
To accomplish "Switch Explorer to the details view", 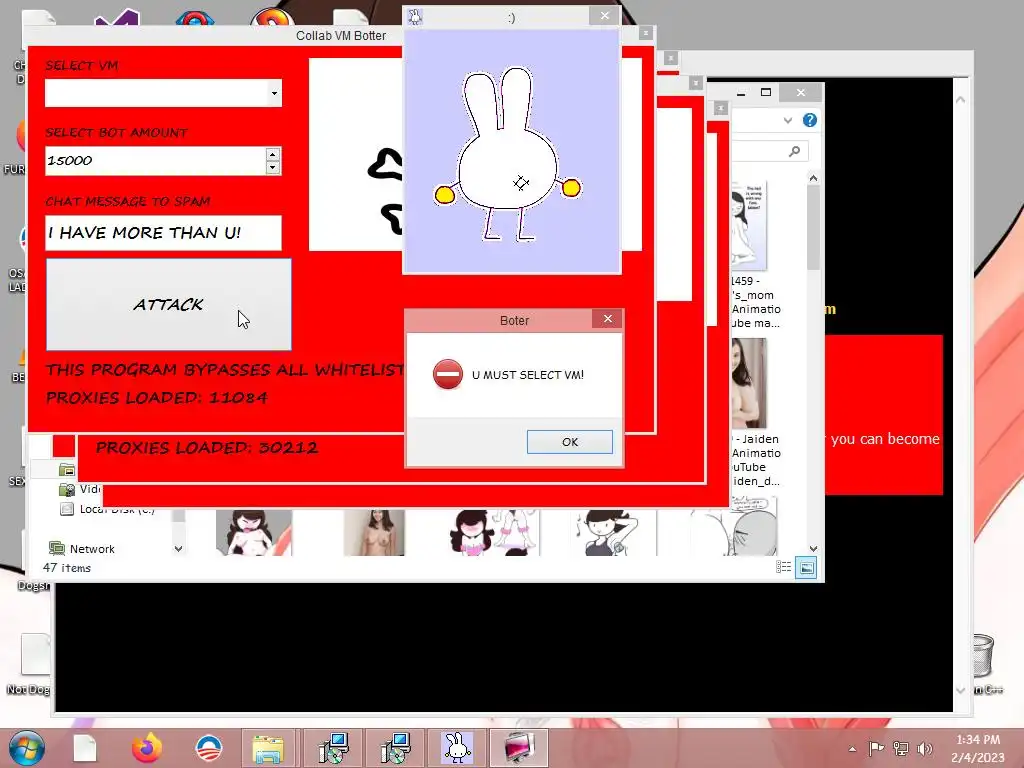I will [784, 568].
